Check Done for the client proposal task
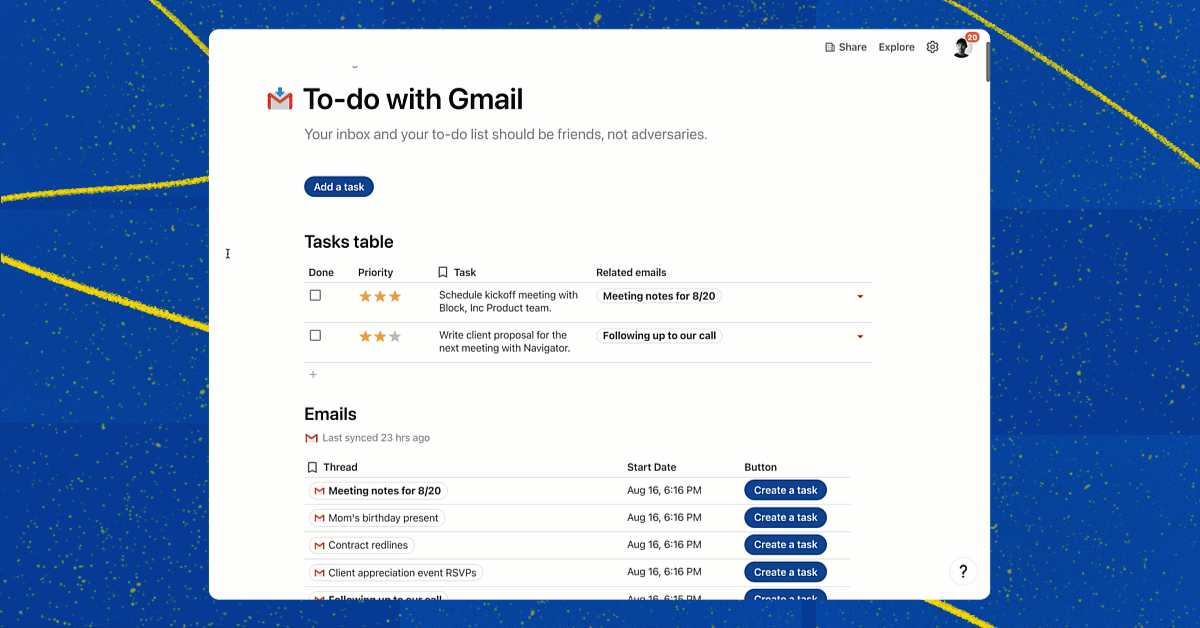This screenshot has height=628, width=1200. pyautogui.click(x=315, y=335)
